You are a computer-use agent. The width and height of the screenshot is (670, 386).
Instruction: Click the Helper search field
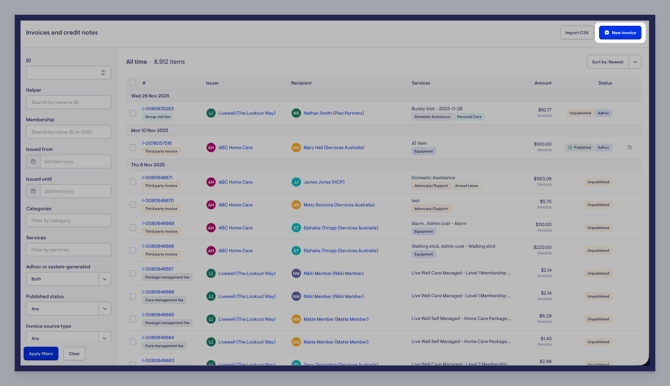pos(68,102)
